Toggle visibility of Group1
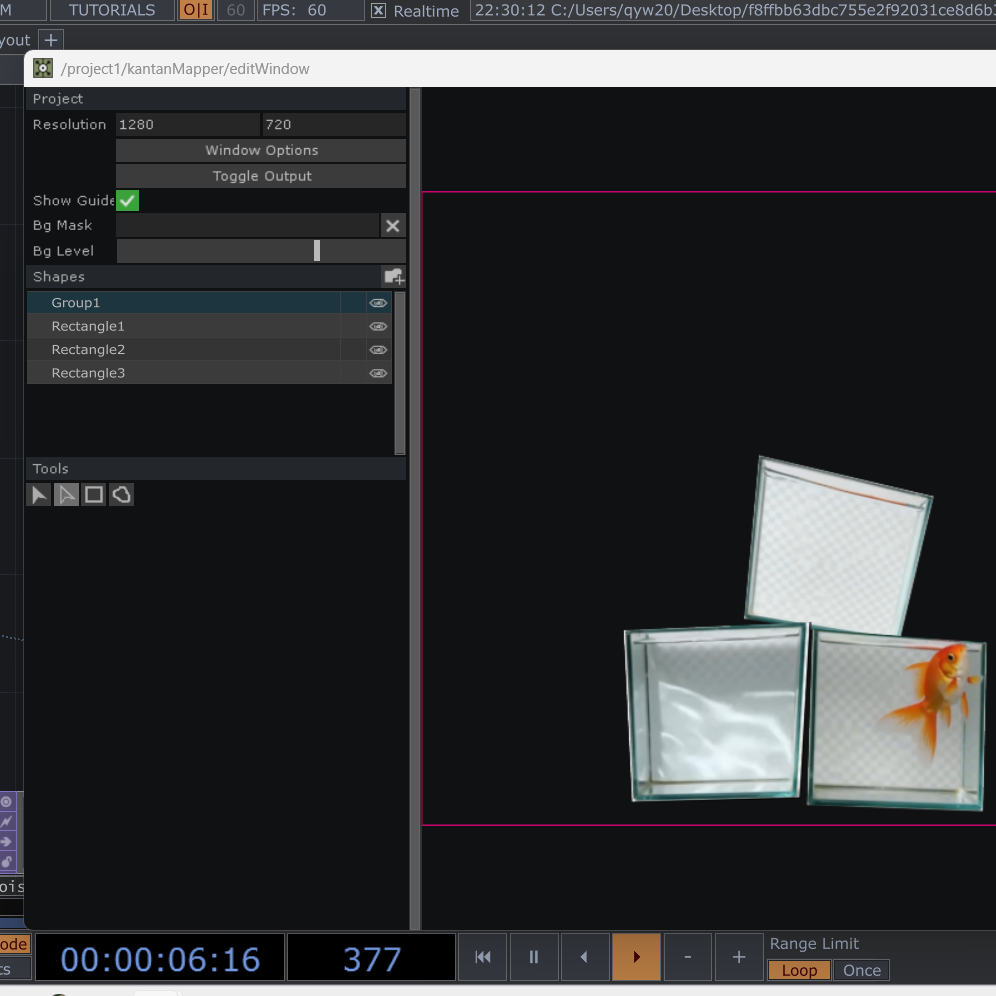This screenshot has height=996, width=996. 378,302
